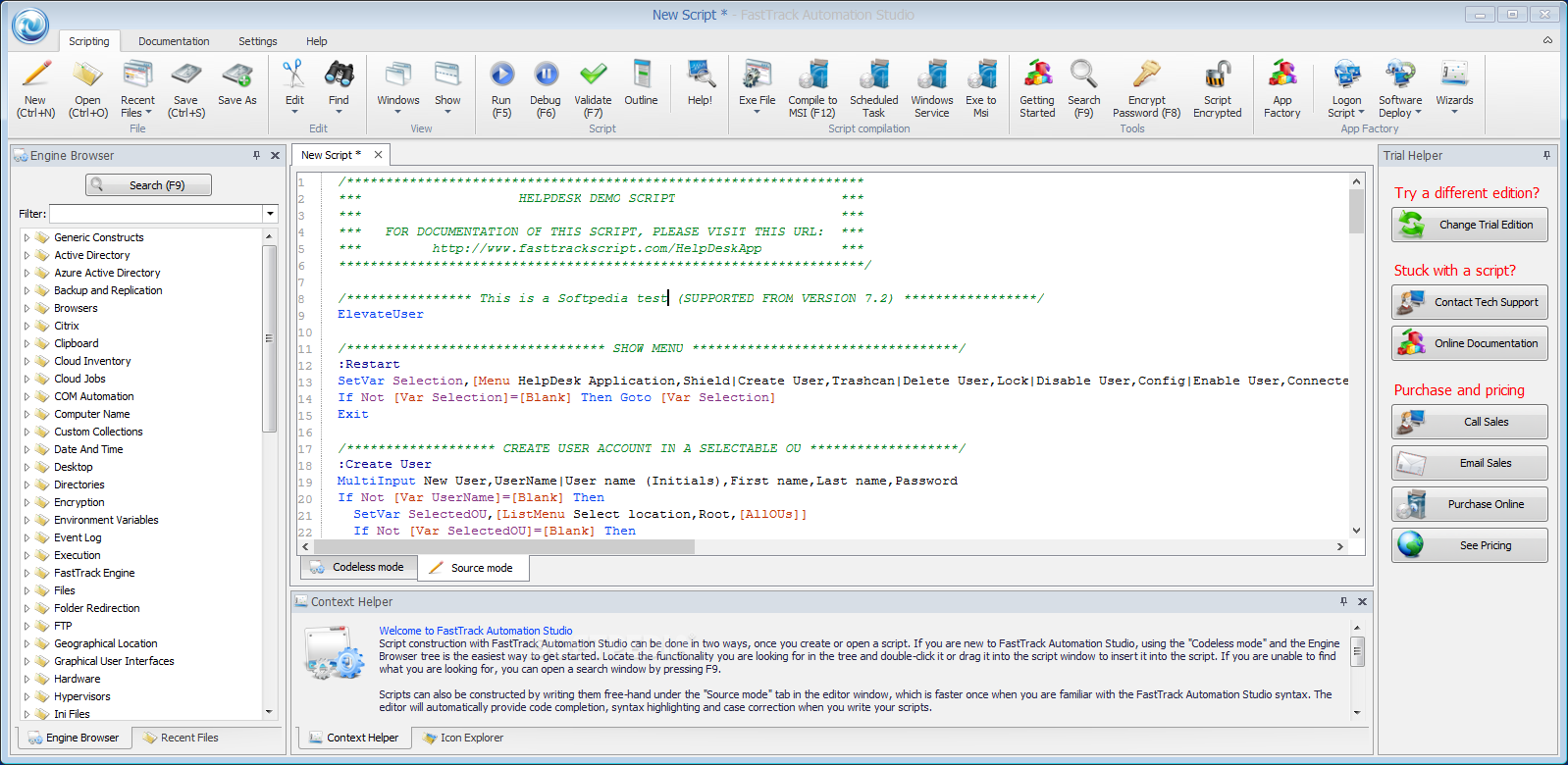This screenshot has height=765, width=1568.
Task: Click Search (F9) in Engine Browser
Action: click(149, 185)
